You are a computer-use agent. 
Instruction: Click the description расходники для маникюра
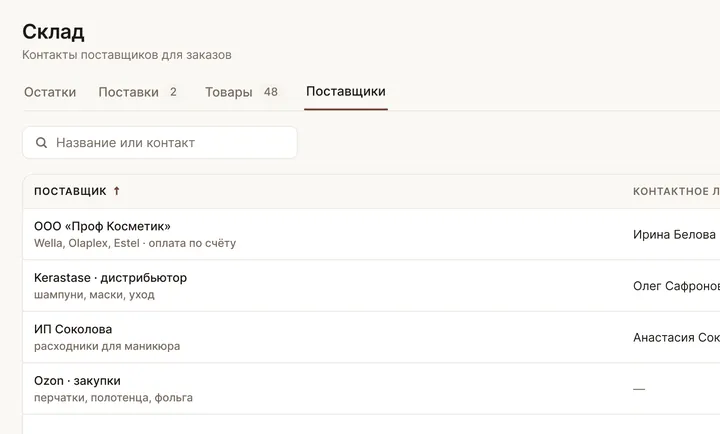click(x=107, y=346)
